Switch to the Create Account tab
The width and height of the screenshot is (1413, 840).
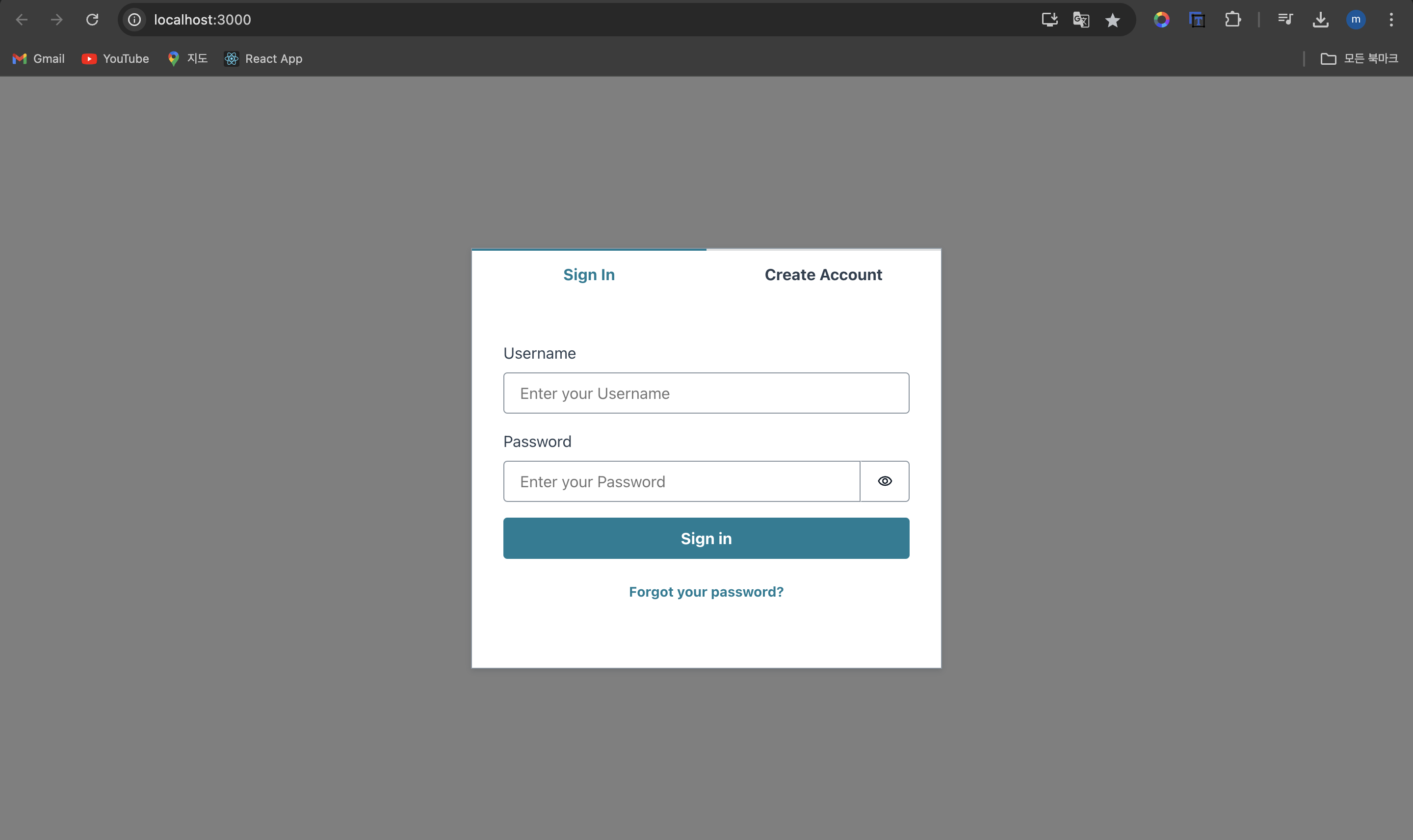(x=823, y=275)
